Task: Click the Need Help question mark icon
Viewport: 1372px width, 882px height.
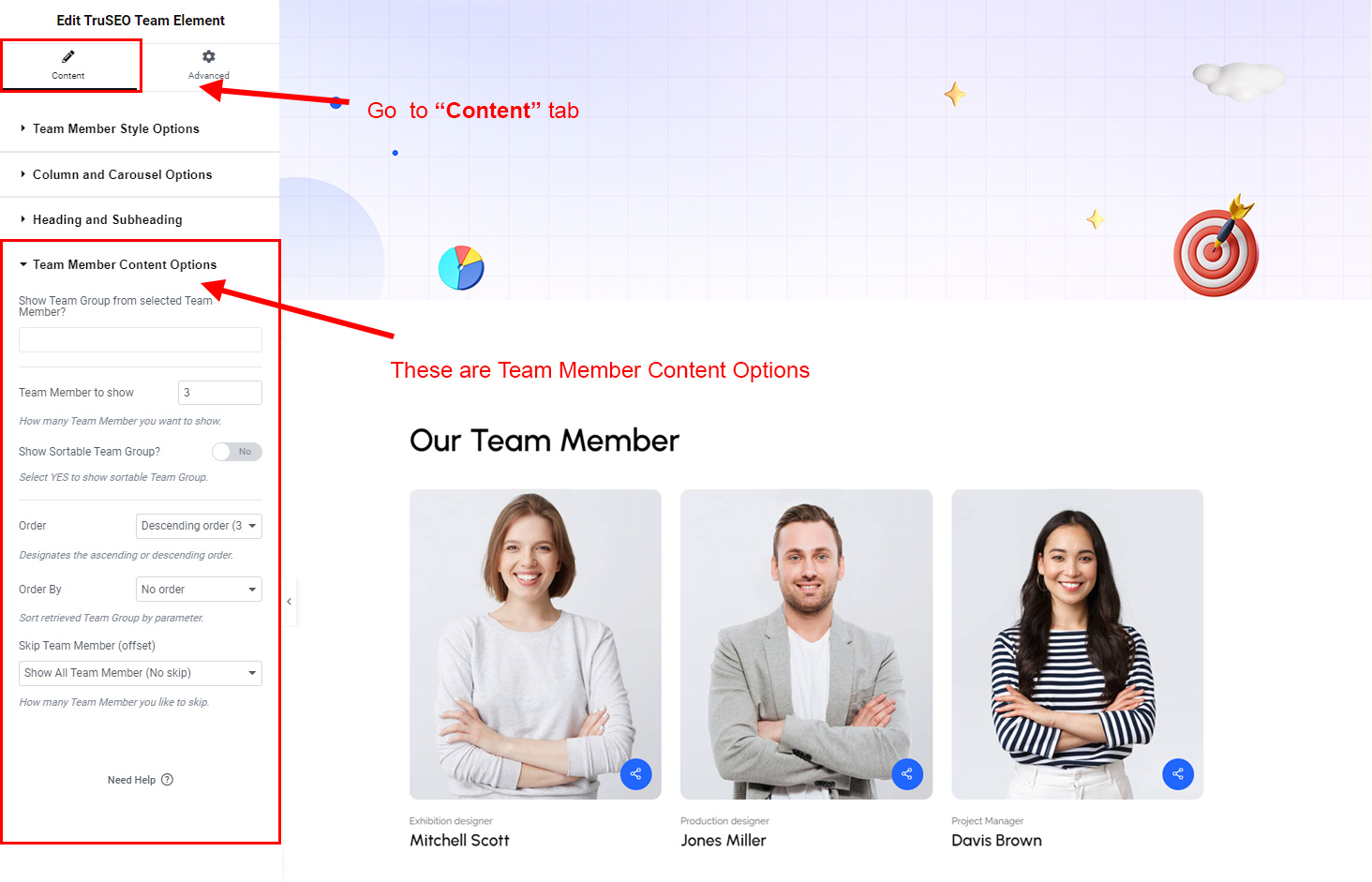Action: tap(168, 780)
